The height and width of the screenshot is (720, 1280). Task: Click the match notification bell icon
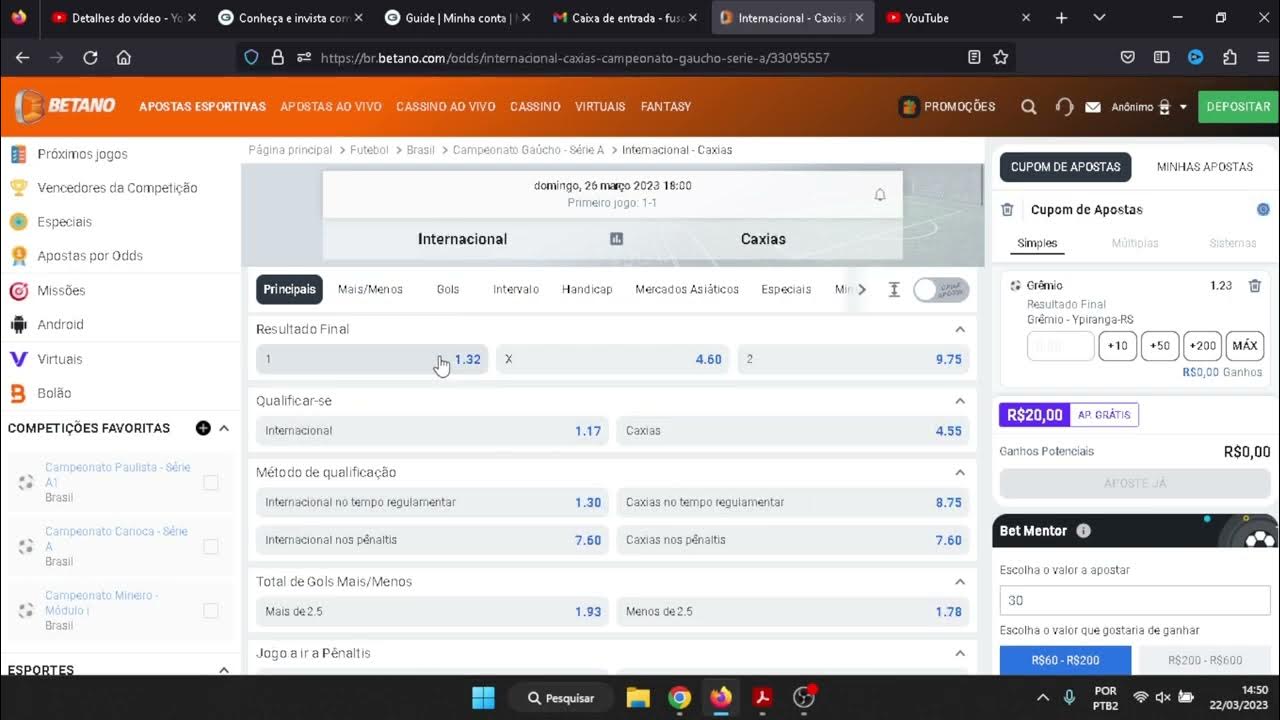click(x=880, y=195)
